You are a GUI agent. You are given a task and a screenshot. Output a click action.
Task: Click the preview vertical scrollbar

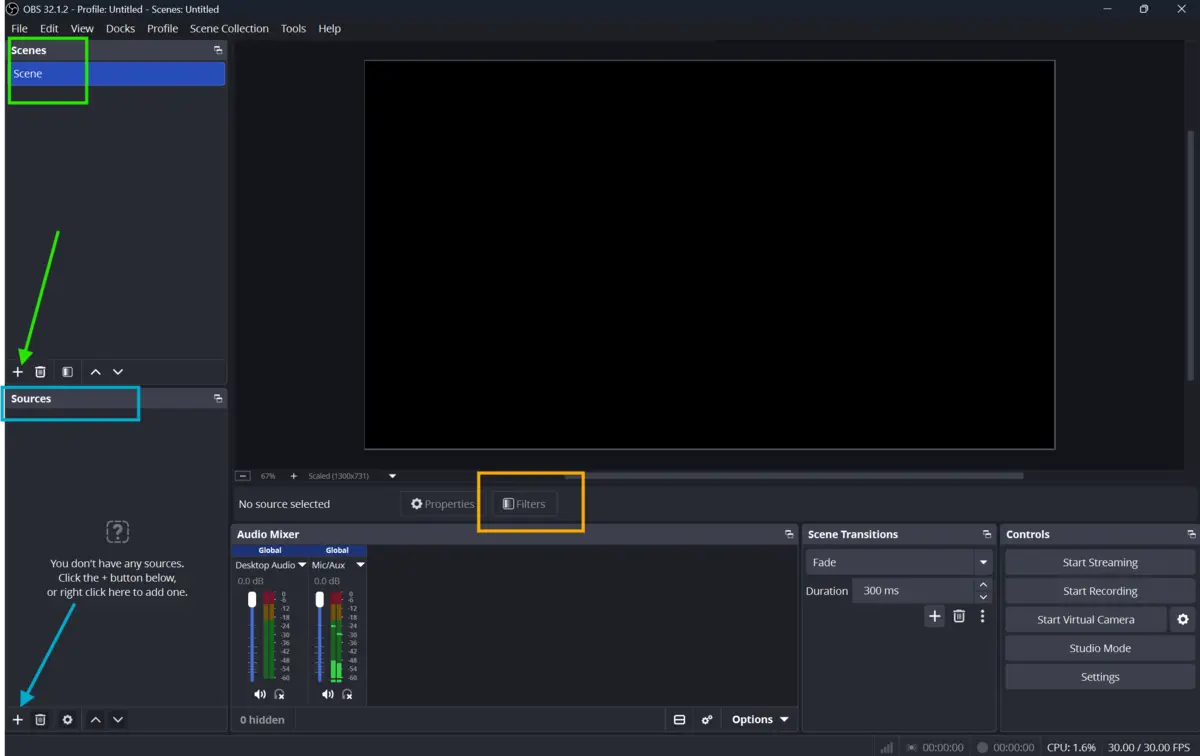click(1190, 255)
